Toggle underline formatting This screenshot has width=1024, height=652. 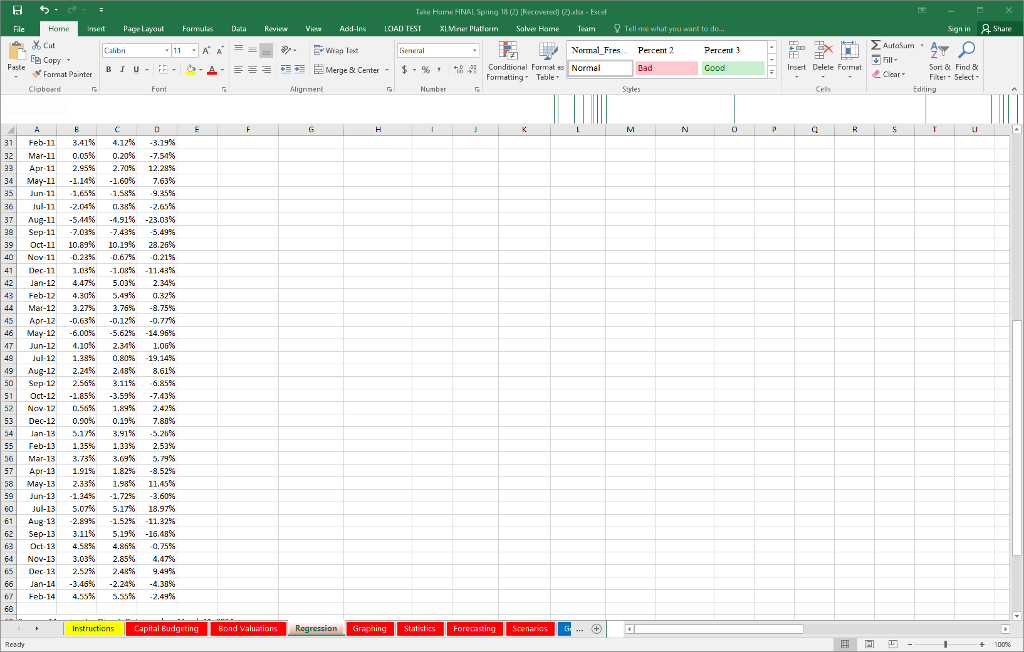[x=136, y=69]
